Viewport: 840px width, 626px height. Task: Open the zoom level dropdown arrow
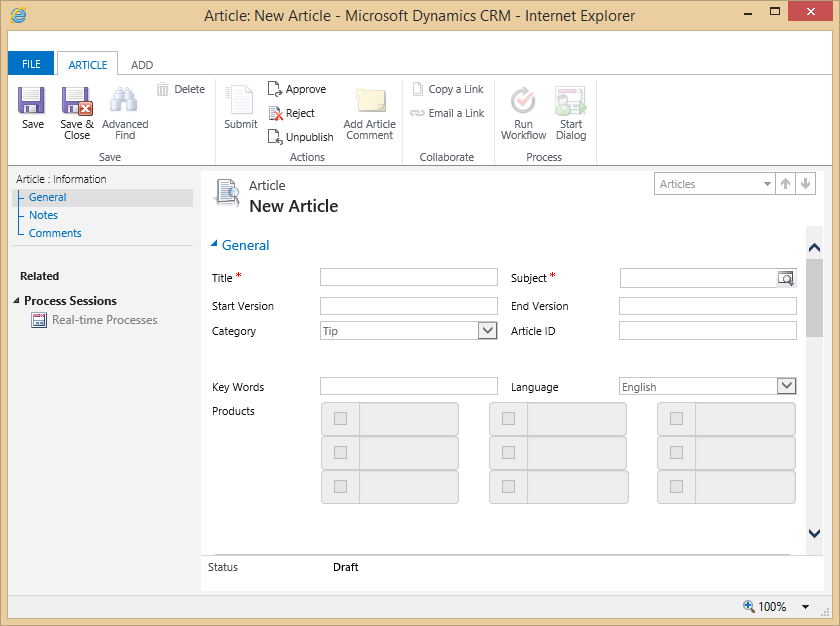click(805, 607)
